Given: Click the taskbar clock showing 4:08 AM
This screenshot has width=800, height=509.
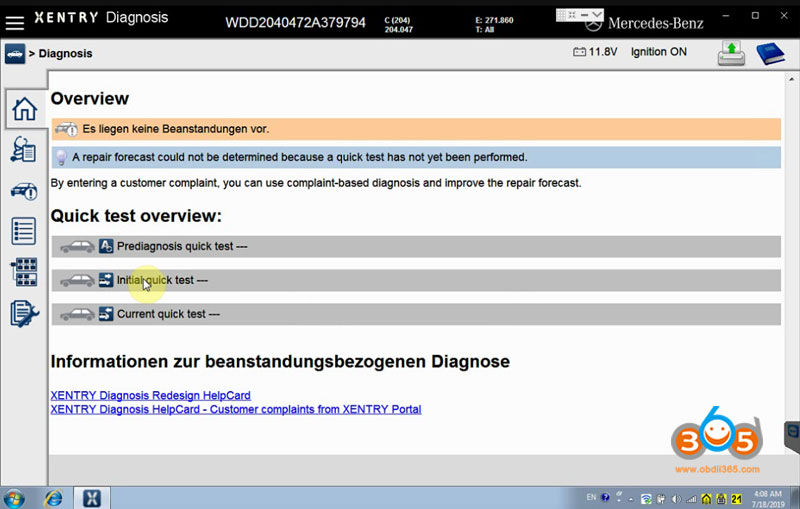Looking at the screenshot, I should (768, 494).
